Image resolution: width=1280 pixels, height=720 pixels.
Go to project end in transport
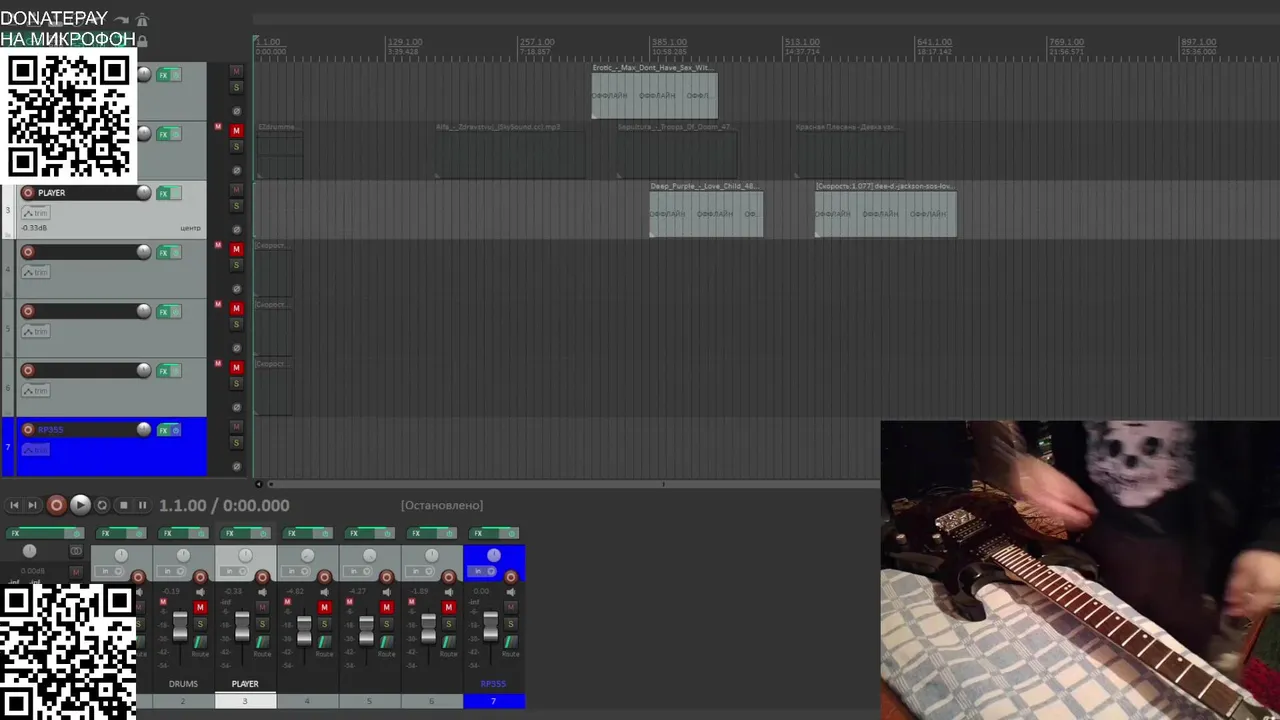[x=32, y=506]
